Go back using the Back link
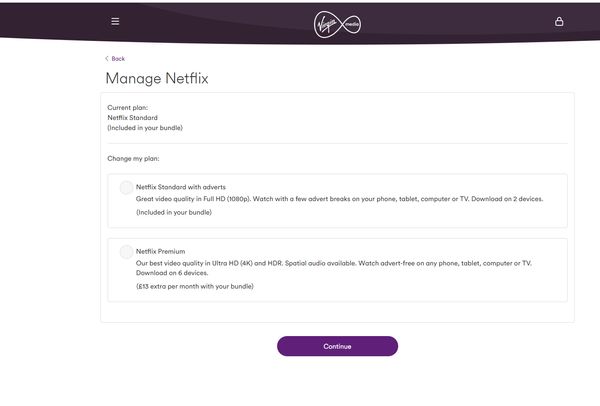The image size is (600, 406). point(118,59)
